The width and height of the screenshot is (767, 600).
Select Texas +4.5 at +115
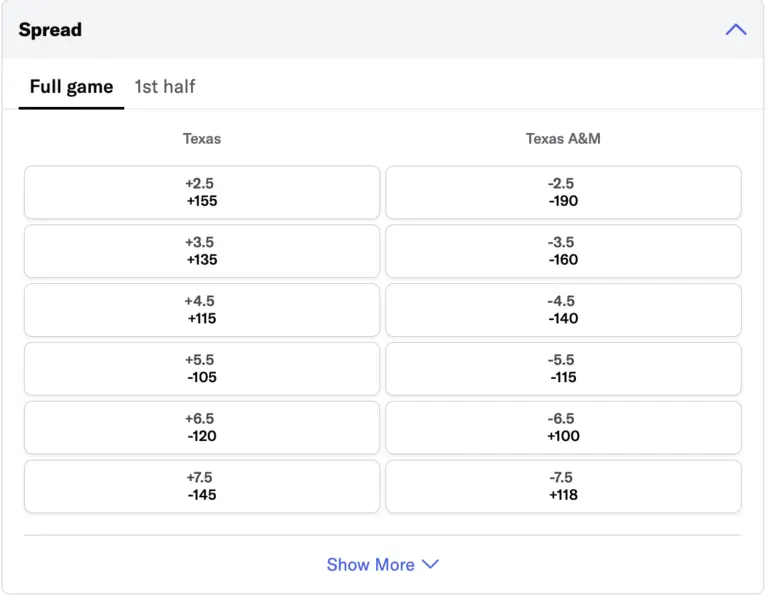coord(202,310)
